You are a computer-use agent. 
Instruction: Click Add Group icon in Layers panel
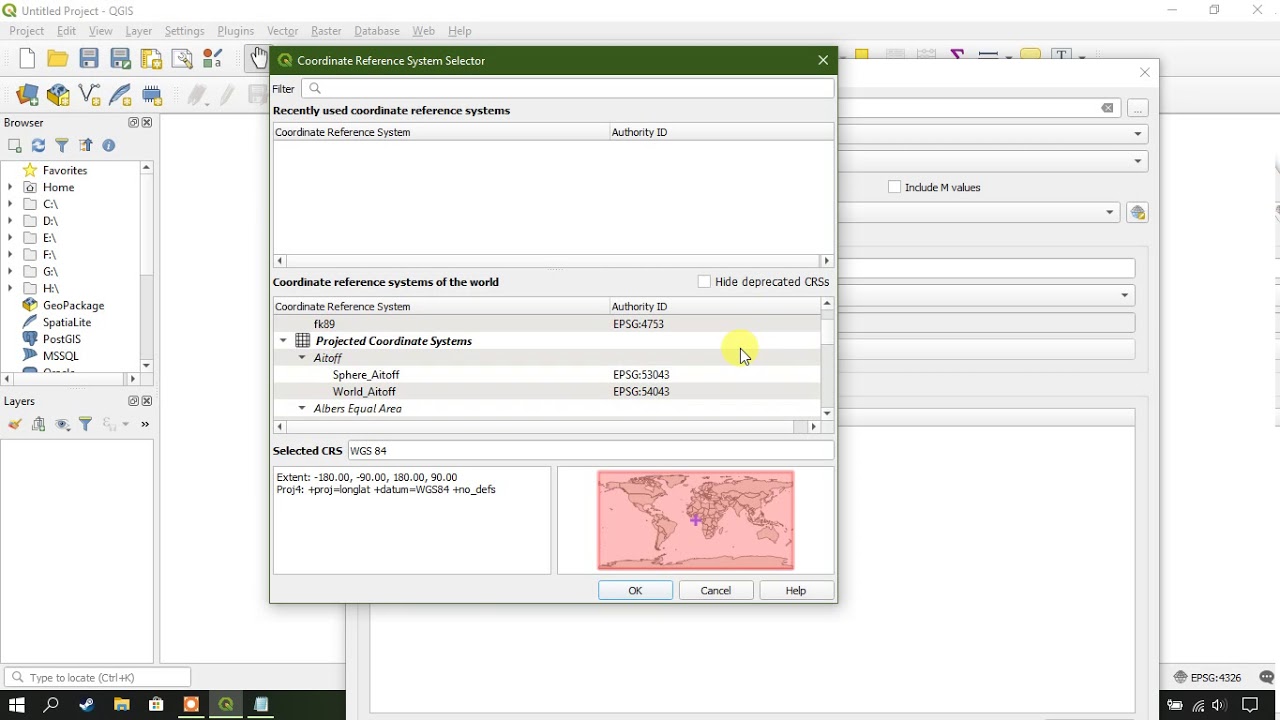pos(39,425)
